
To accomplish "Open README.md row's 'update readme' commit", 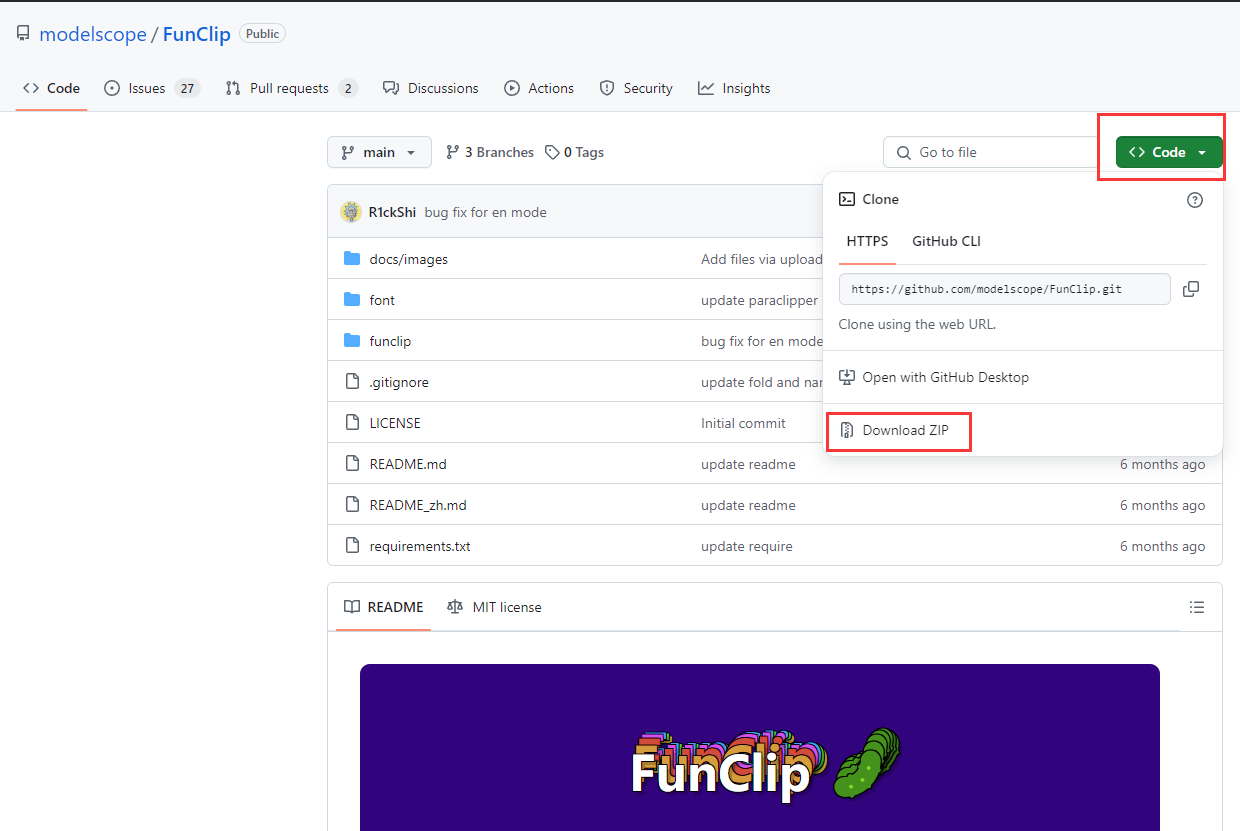I will [x=748, y=464].
